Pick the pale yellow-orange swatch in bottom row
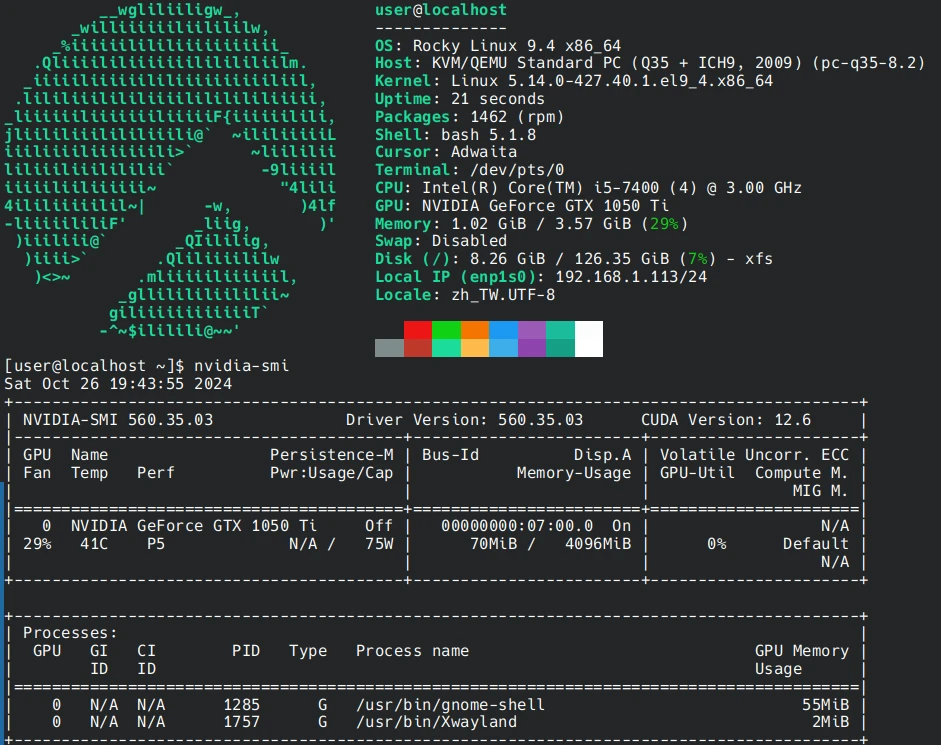 click(x=475, y=348)
